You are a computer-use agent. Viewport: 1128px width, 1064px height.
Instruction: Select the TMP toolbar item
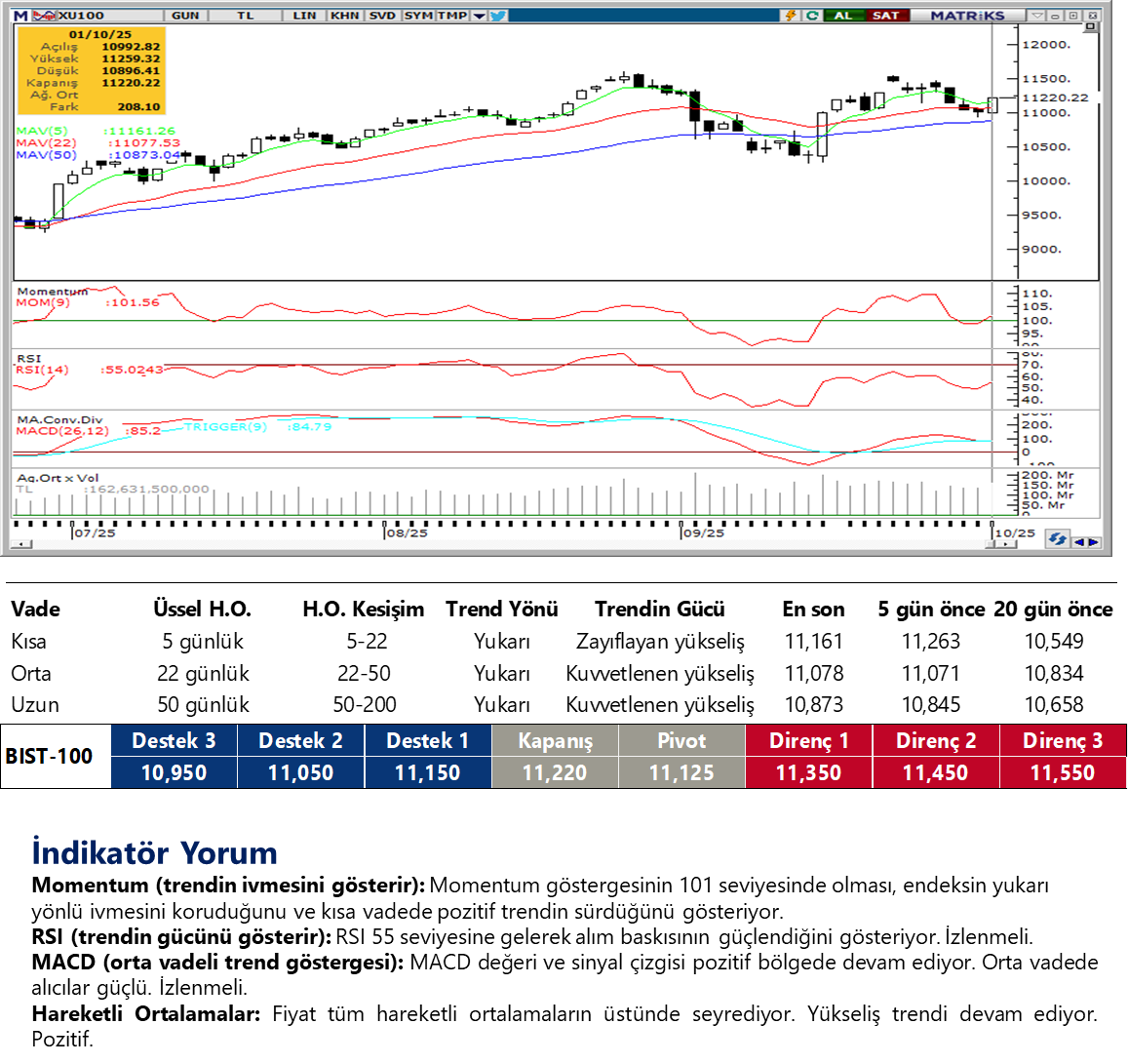(451, 16)
